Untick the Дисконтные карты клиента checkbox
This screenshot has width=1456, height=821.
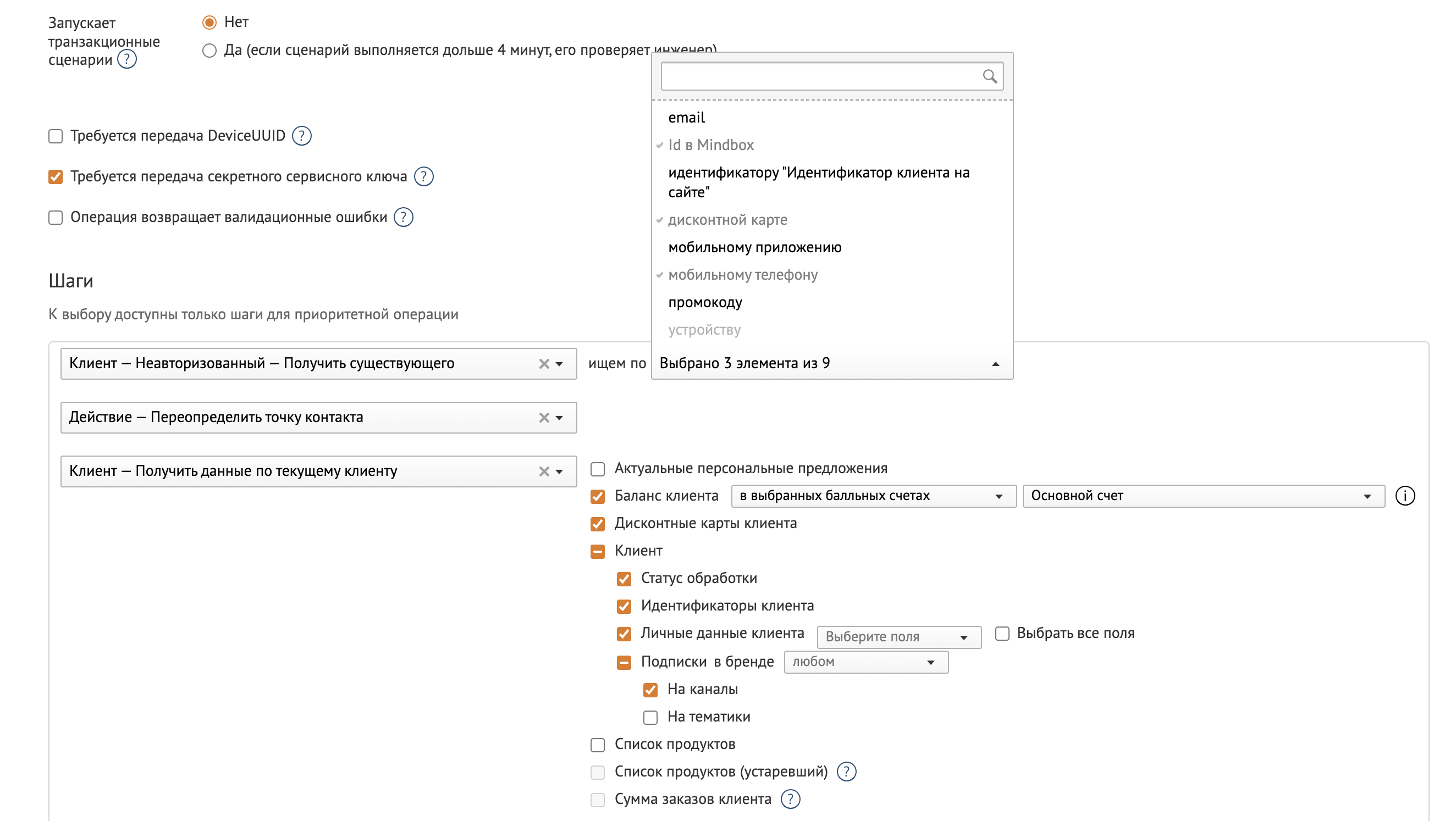[598, 524]
